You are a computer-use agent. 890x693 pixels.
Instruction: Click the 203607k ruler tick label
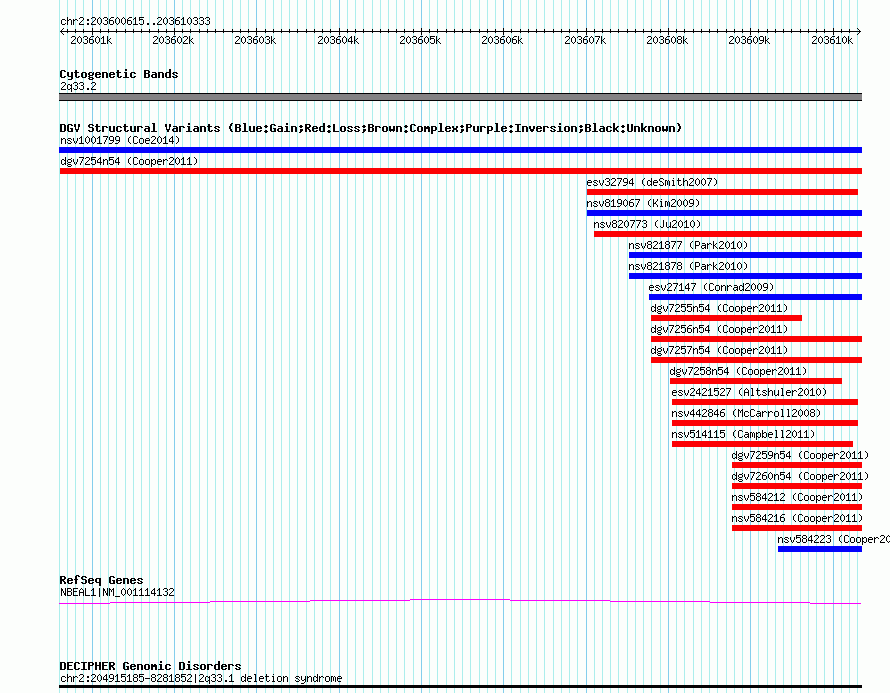tap(585, 40)
